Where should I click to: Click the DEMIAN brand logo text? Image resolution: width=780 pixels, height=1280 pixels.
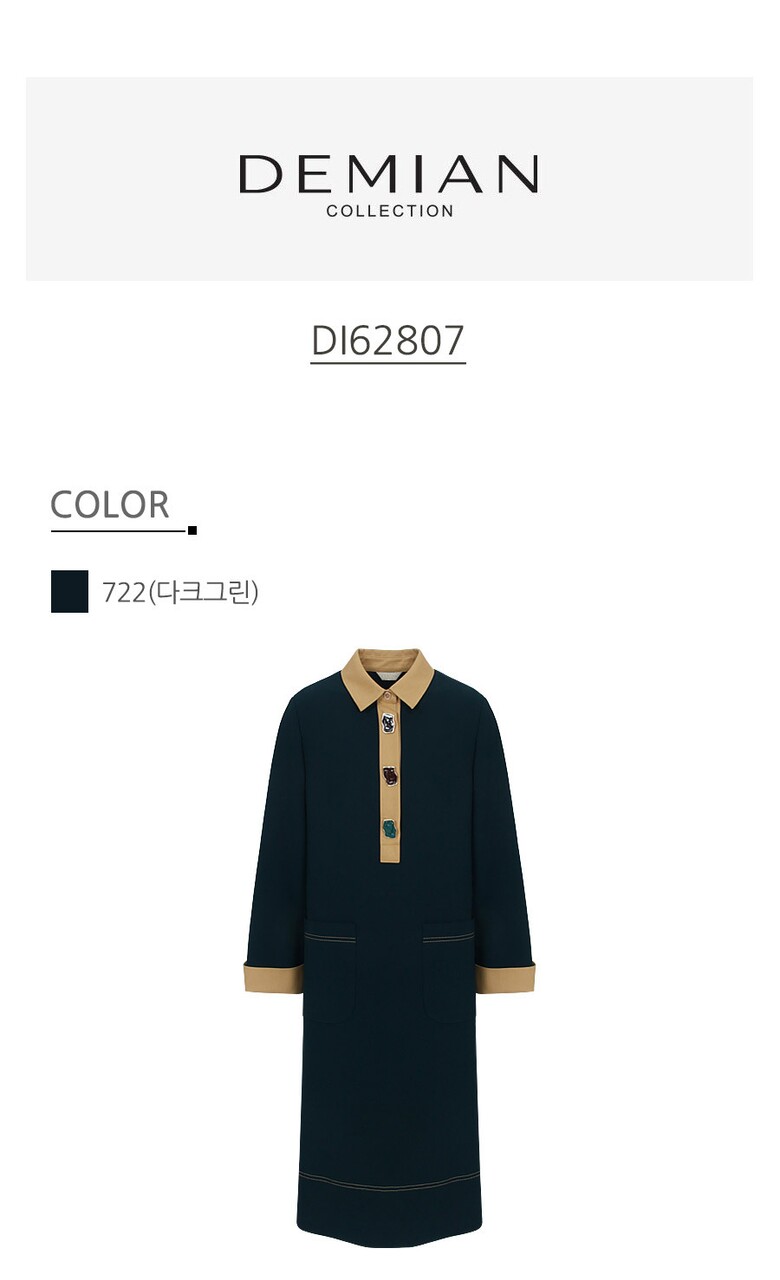[x=389, y=174]
